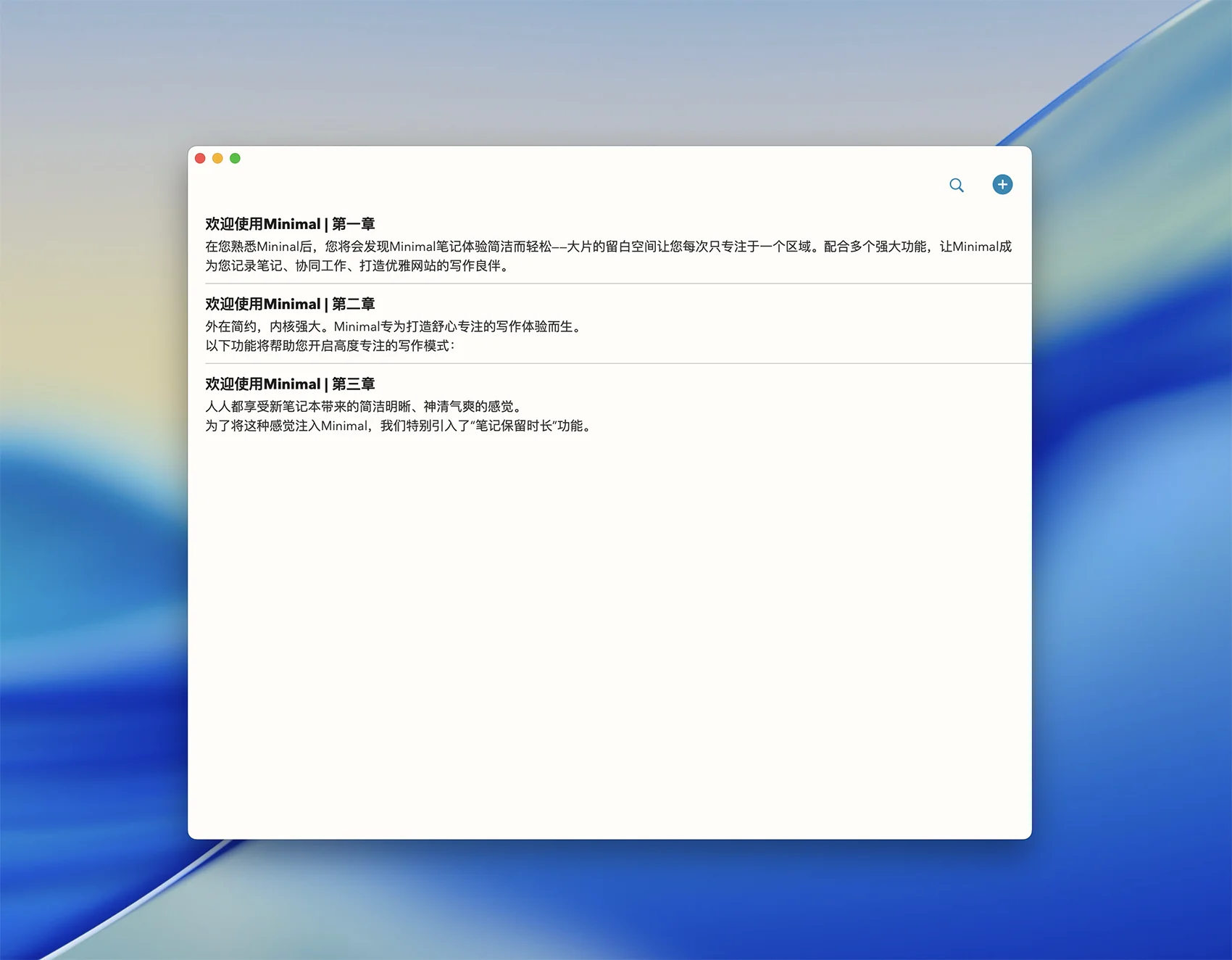Open note titled 欢迎使用Minimal | 第一章
1232x960 pixels.
coord(290,224)
